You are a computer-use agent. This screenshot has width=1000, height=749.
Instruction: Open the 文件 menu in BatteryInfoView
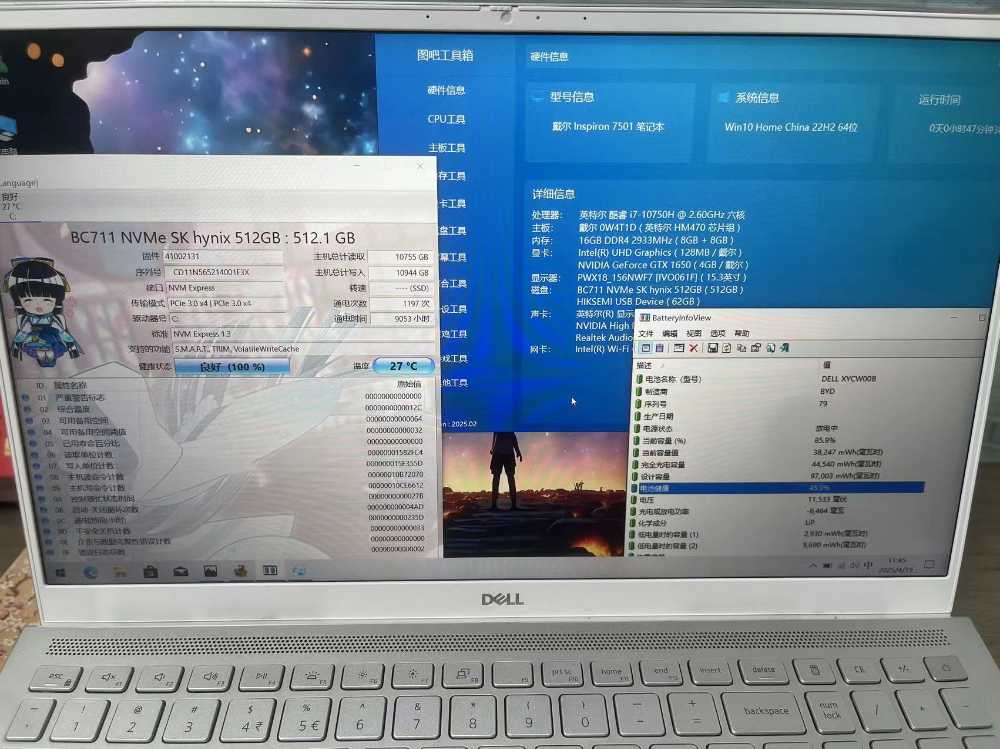point(646,334)
